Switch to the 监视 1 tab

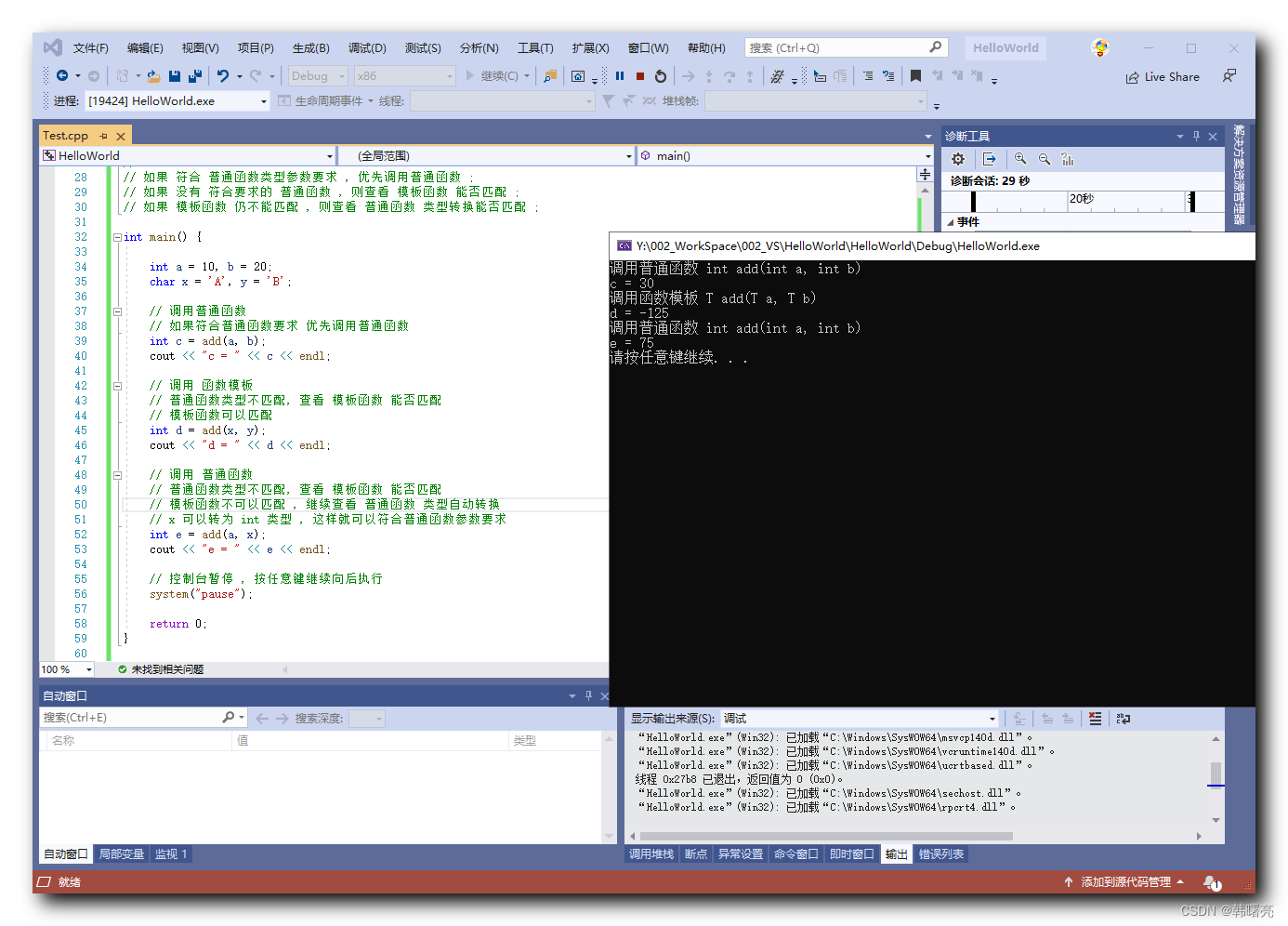(171, 853)
